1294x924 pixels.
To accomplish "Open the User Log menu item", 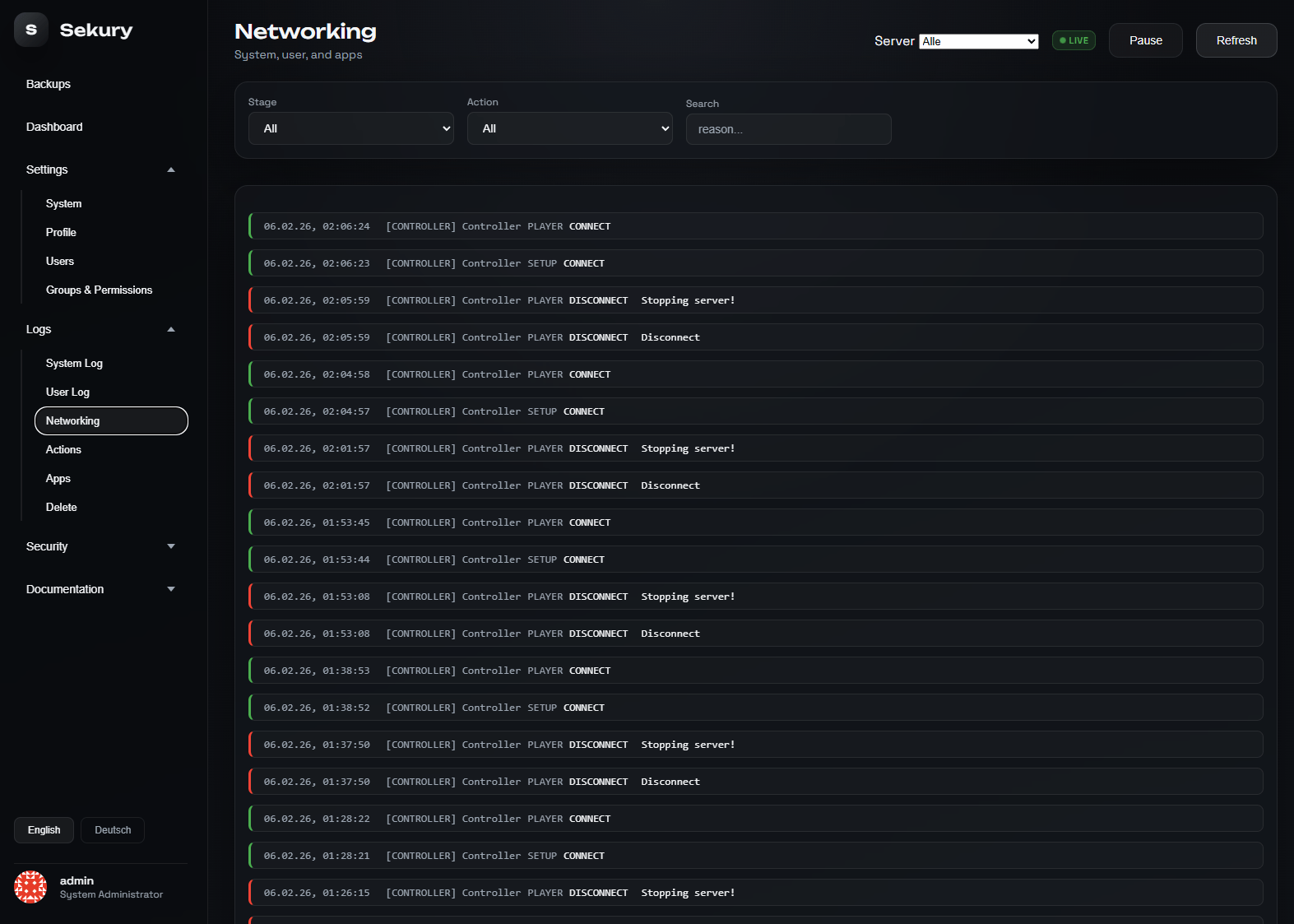I will (67, 392).
